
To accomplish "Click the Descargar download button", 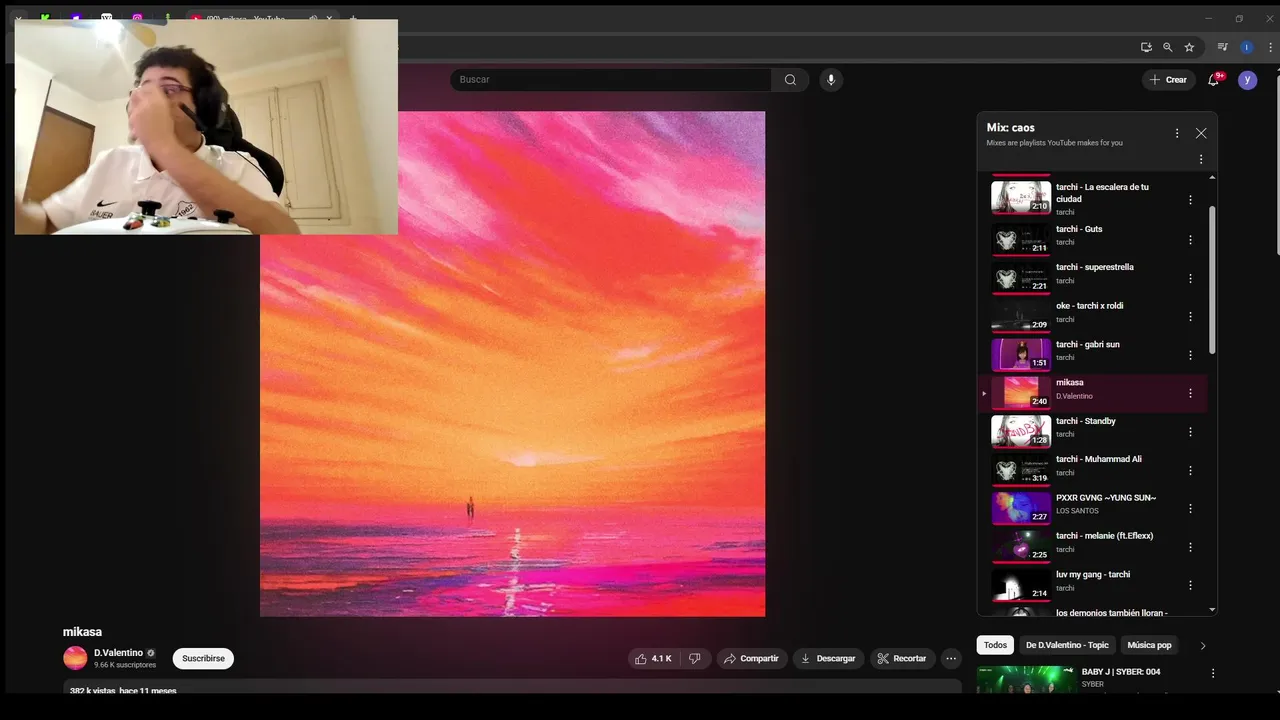I will click(x=828, y=658).
